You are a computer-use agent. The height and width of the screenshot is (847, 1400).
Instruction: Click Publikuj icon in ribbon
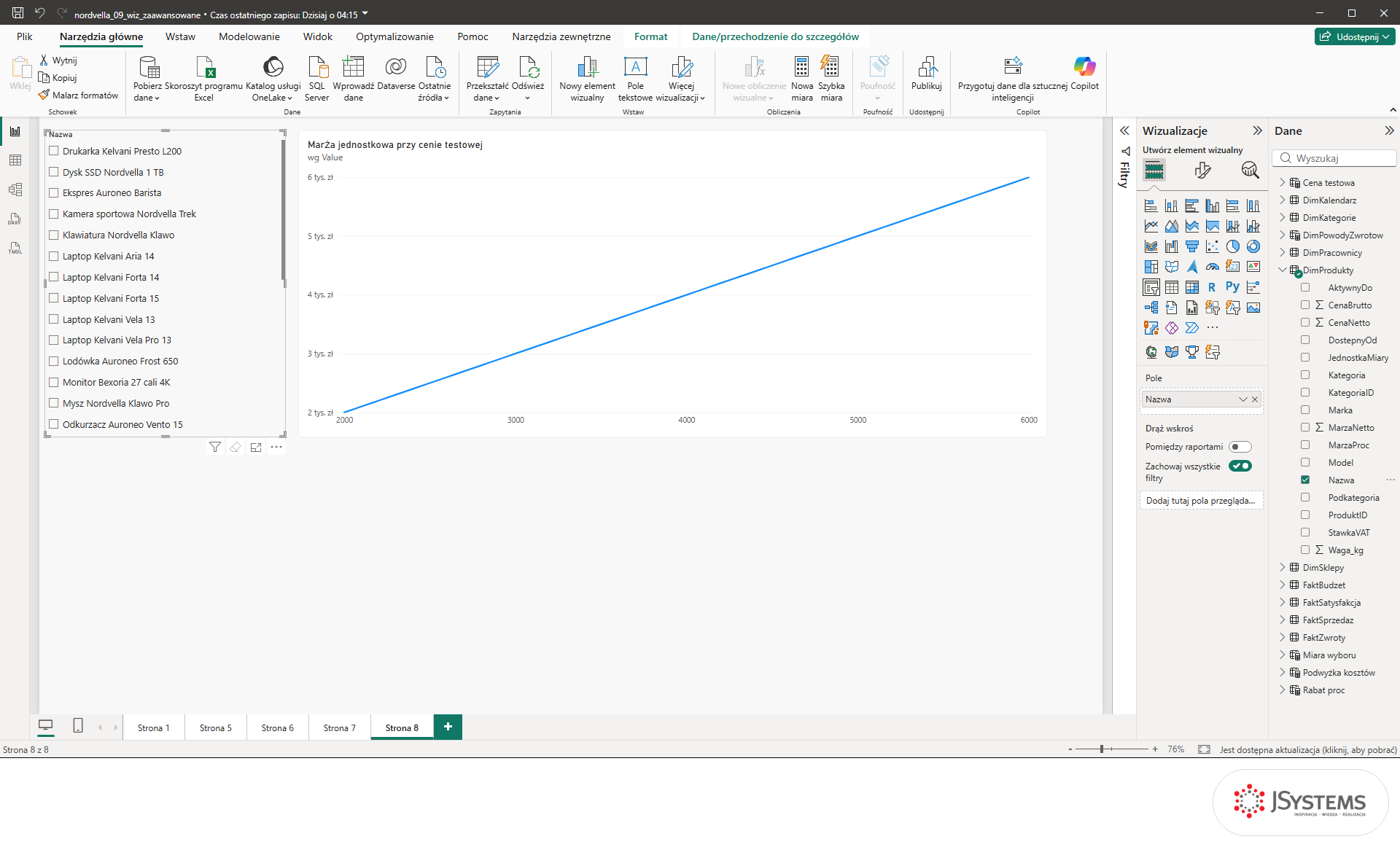point(927,68)
